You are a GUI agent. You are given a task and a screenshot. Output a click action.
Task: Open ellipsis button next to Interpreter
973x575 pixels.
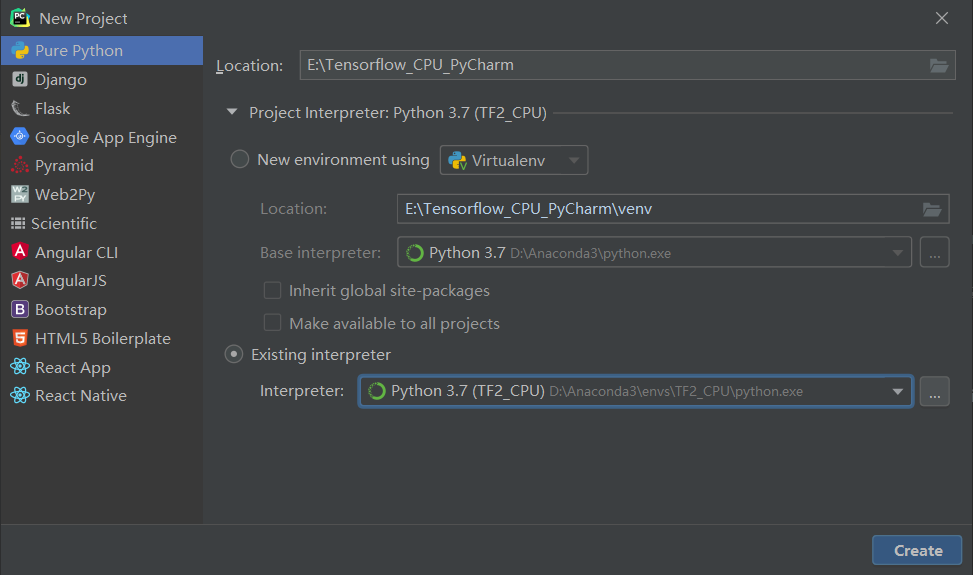click(x=935, y=391)
